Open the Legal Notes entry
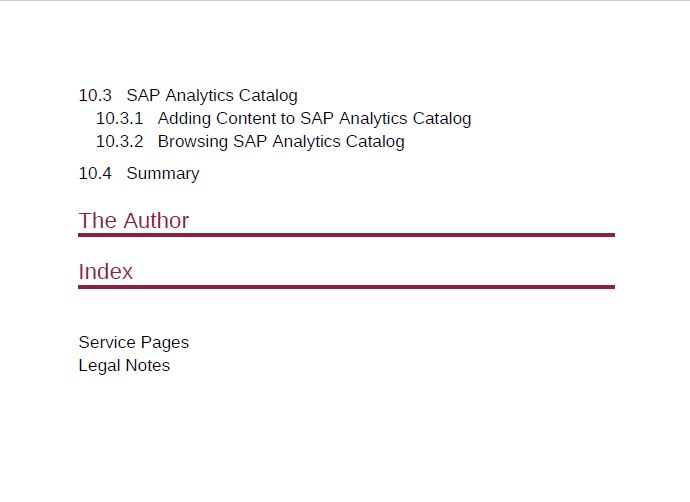690x502 pixels. click(x=124, y=366)
